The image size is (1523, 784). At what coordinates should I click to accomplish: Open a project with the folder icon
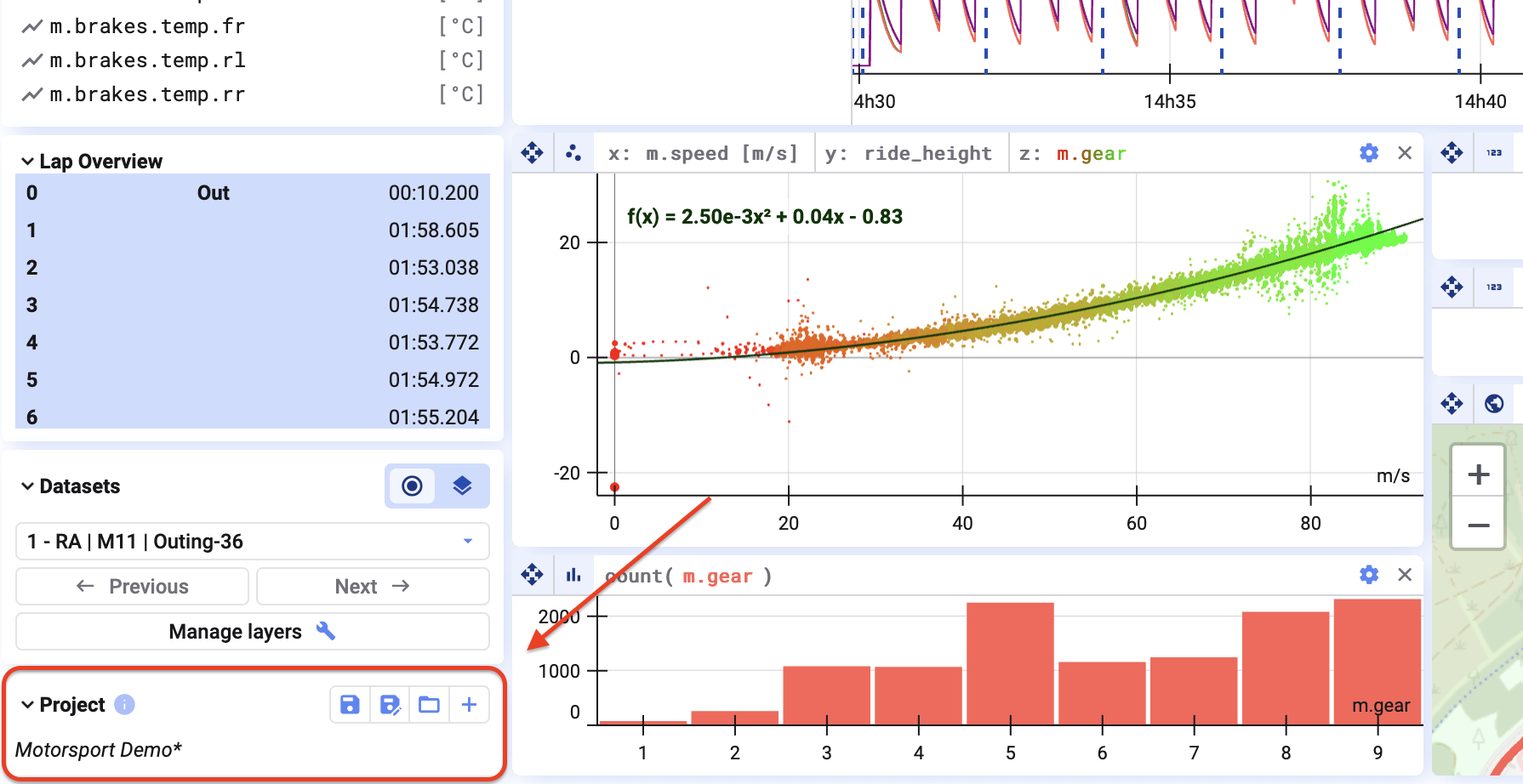pyautogui.click(x=430, y=705)
